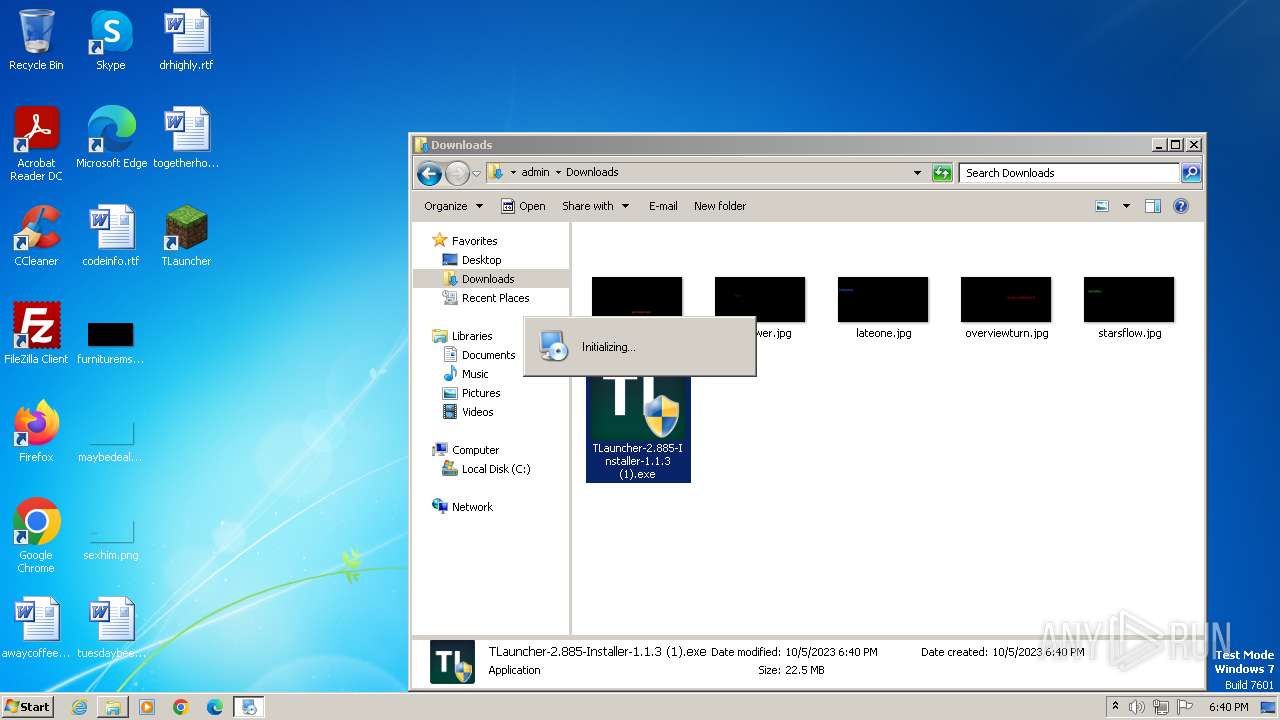Screen dimensions: 1280x720
Task: Select Videos library
Action: click(x=477, y=412)
